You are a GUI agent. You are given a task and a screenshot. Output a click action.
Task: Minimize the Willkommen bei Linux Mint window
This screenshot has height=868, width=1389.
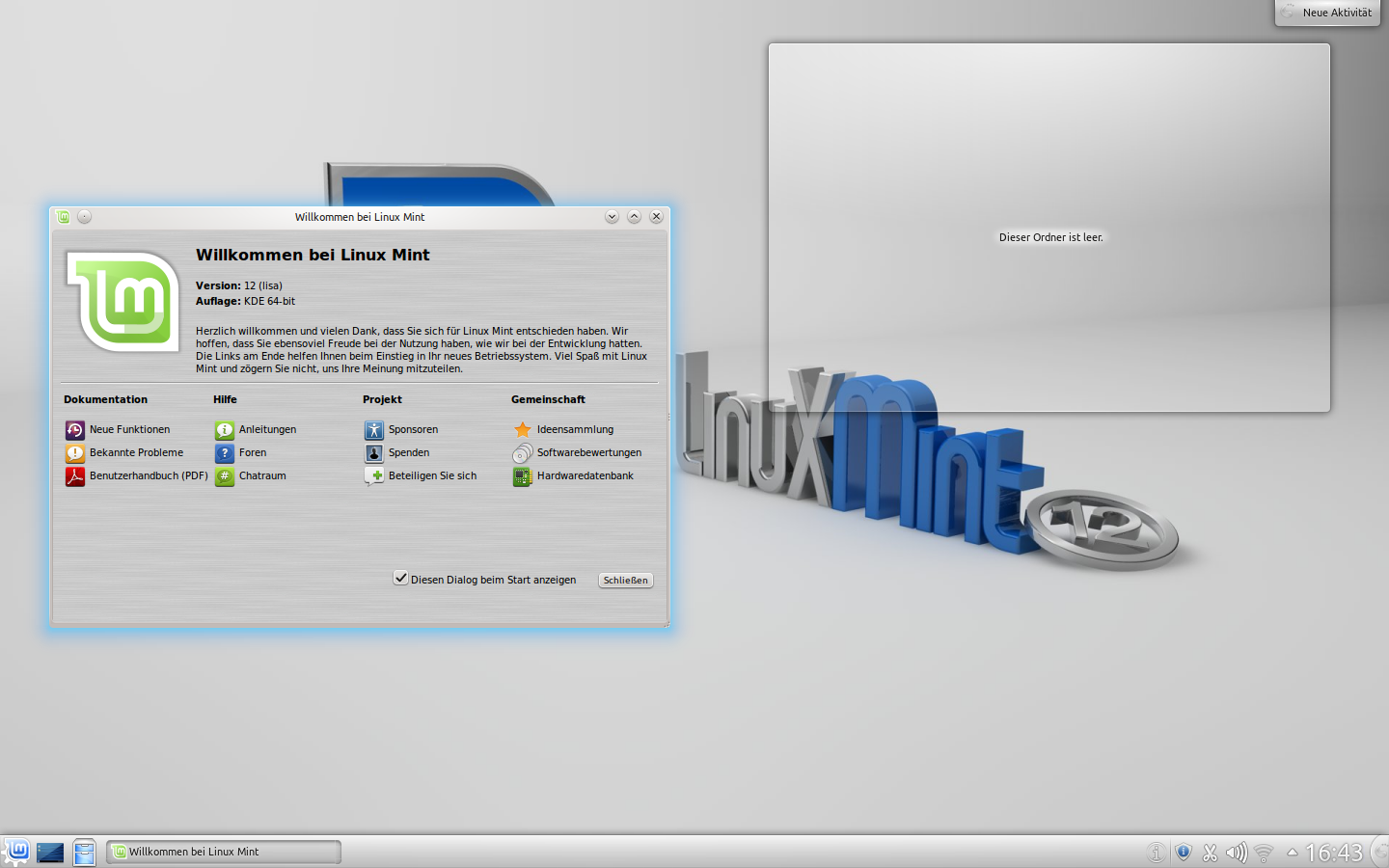[612, 217]
